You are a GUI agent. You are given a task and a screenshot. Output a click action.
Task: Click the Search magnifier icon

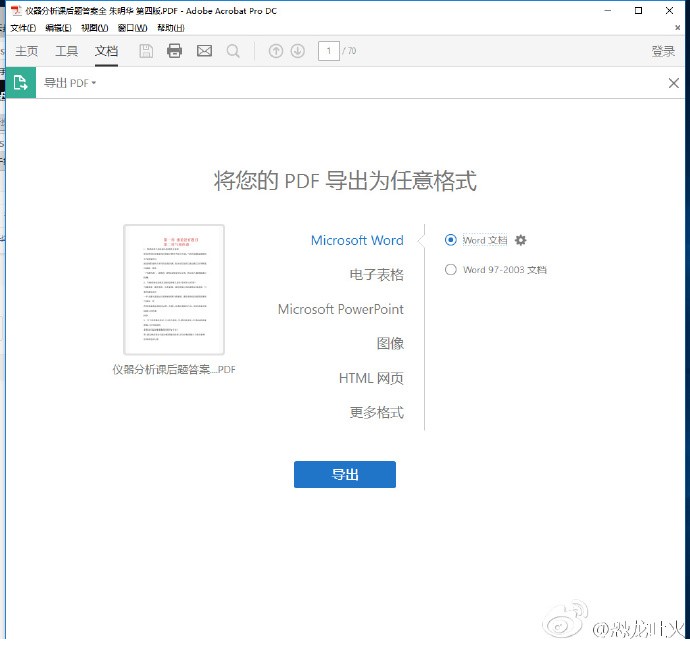(x=233, y=51)
